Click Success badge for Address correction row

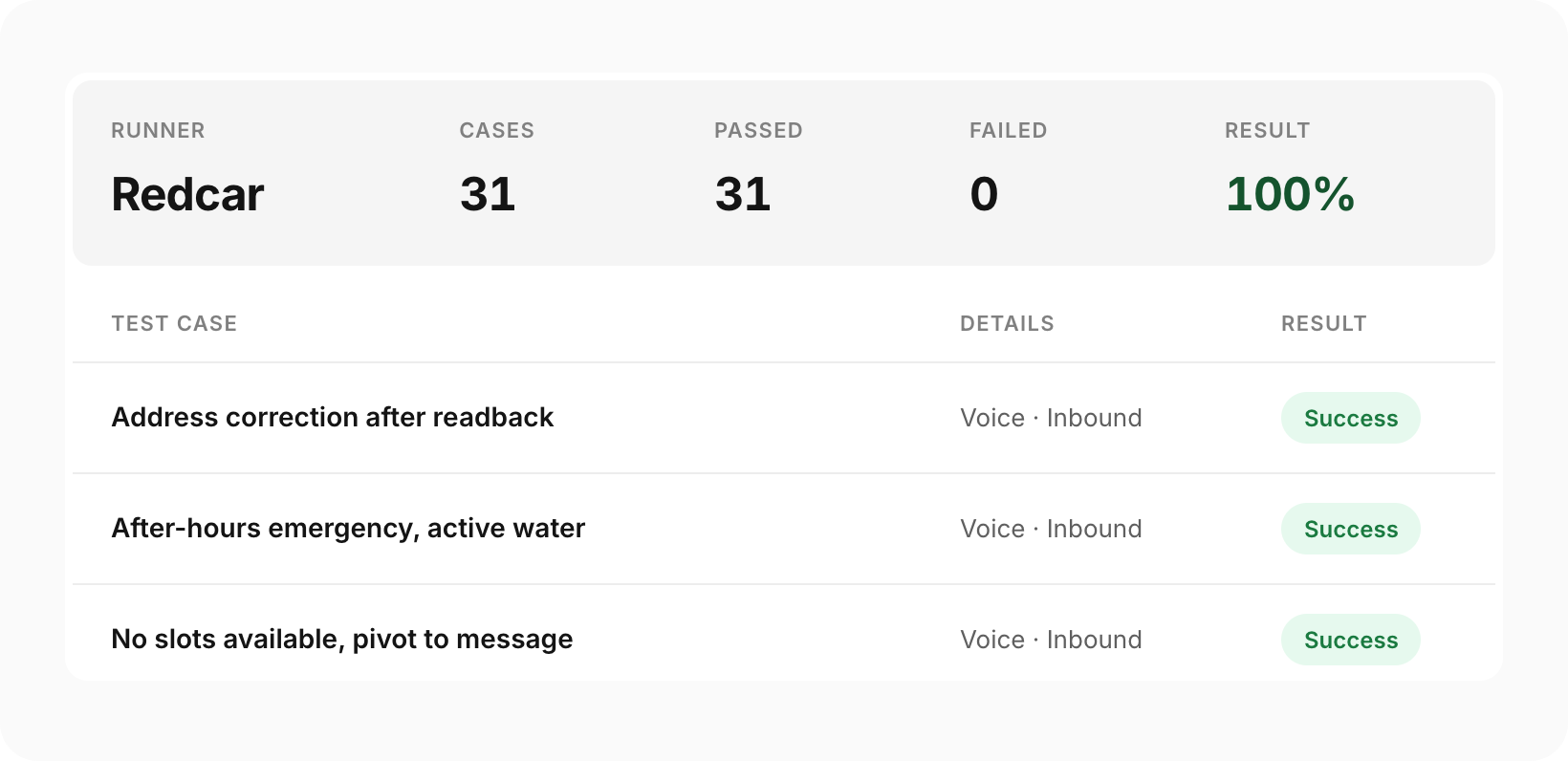click(x=1350, y=418)
